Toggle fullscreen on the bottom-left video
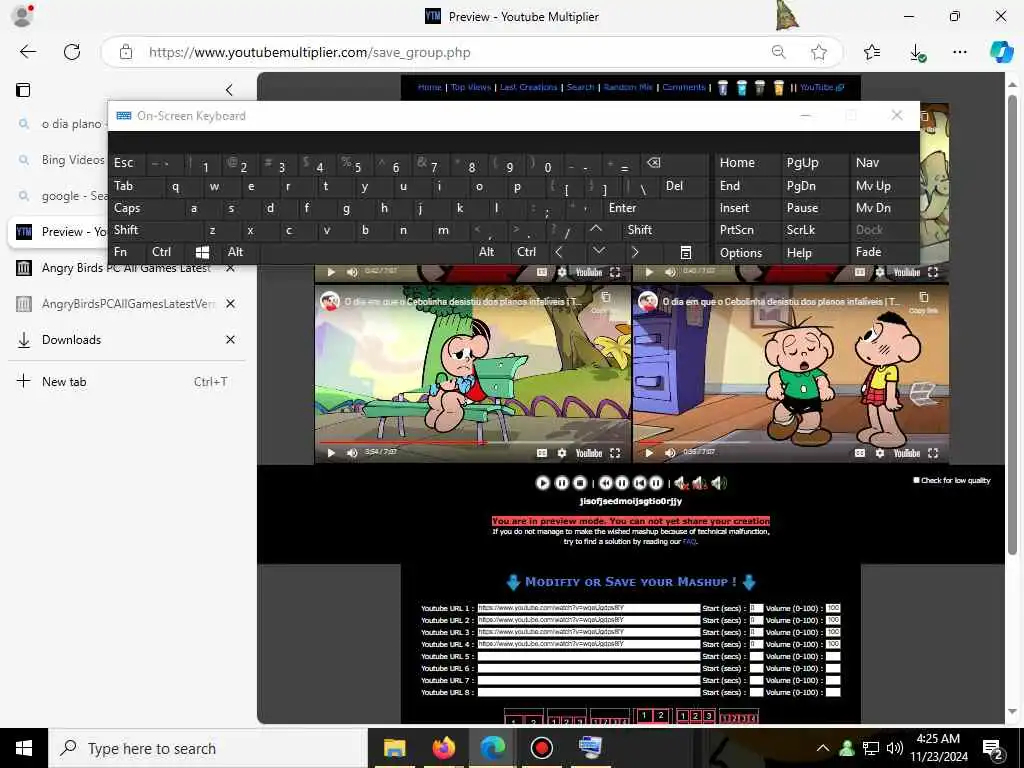 pos(615,453)
